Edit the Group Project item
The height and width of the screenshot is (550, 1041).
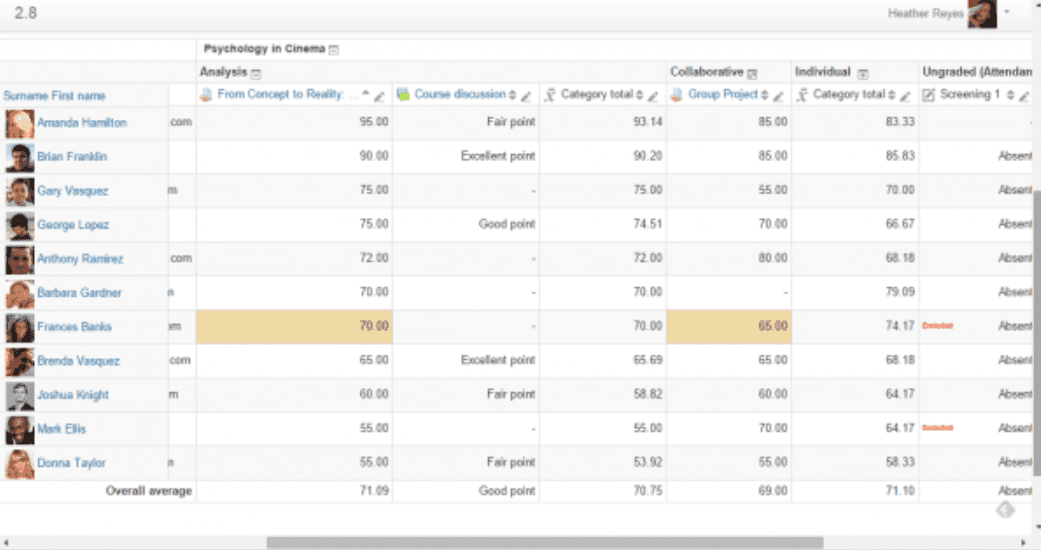pos(778,96)
